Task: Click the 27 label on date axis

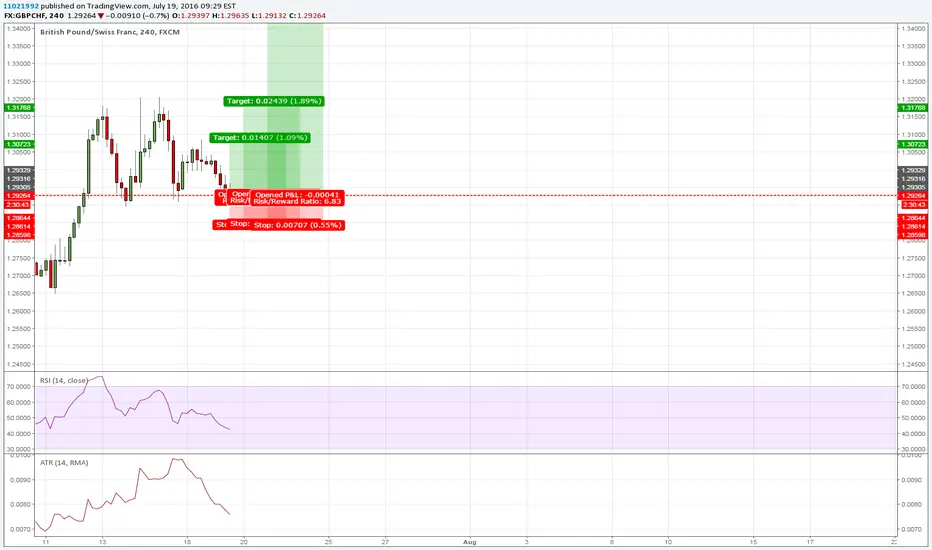Action: 385,542
